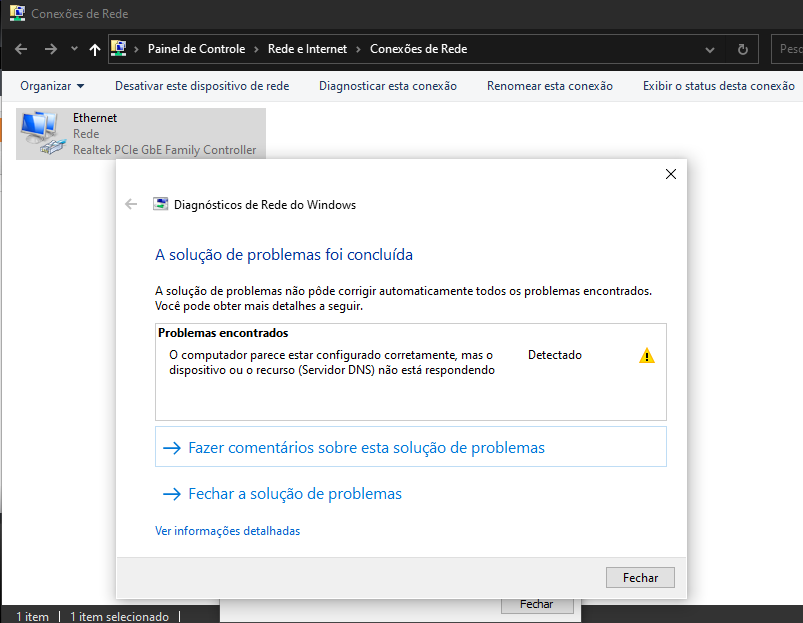Expand chevron after Painel de Controle

click(x=256, y=49)
